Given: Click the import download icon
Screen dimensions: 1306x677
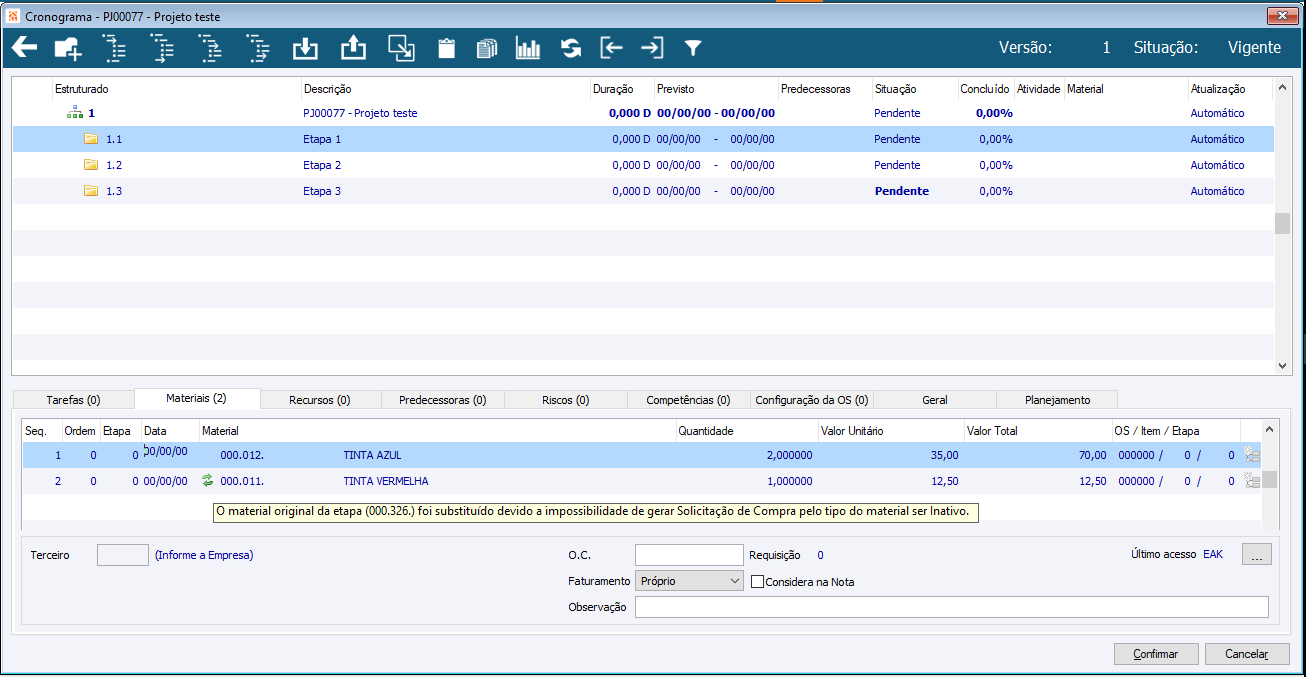Looking at the screenshot, I should 304,48.
